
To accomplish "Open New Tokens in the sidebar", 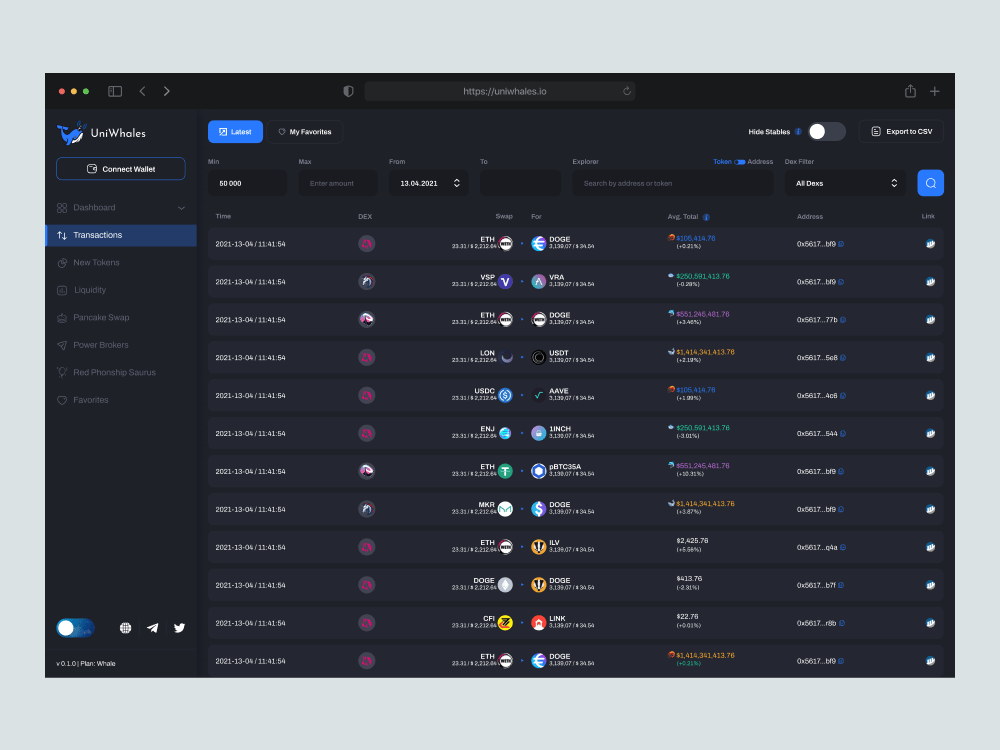I will coord(96,263).
